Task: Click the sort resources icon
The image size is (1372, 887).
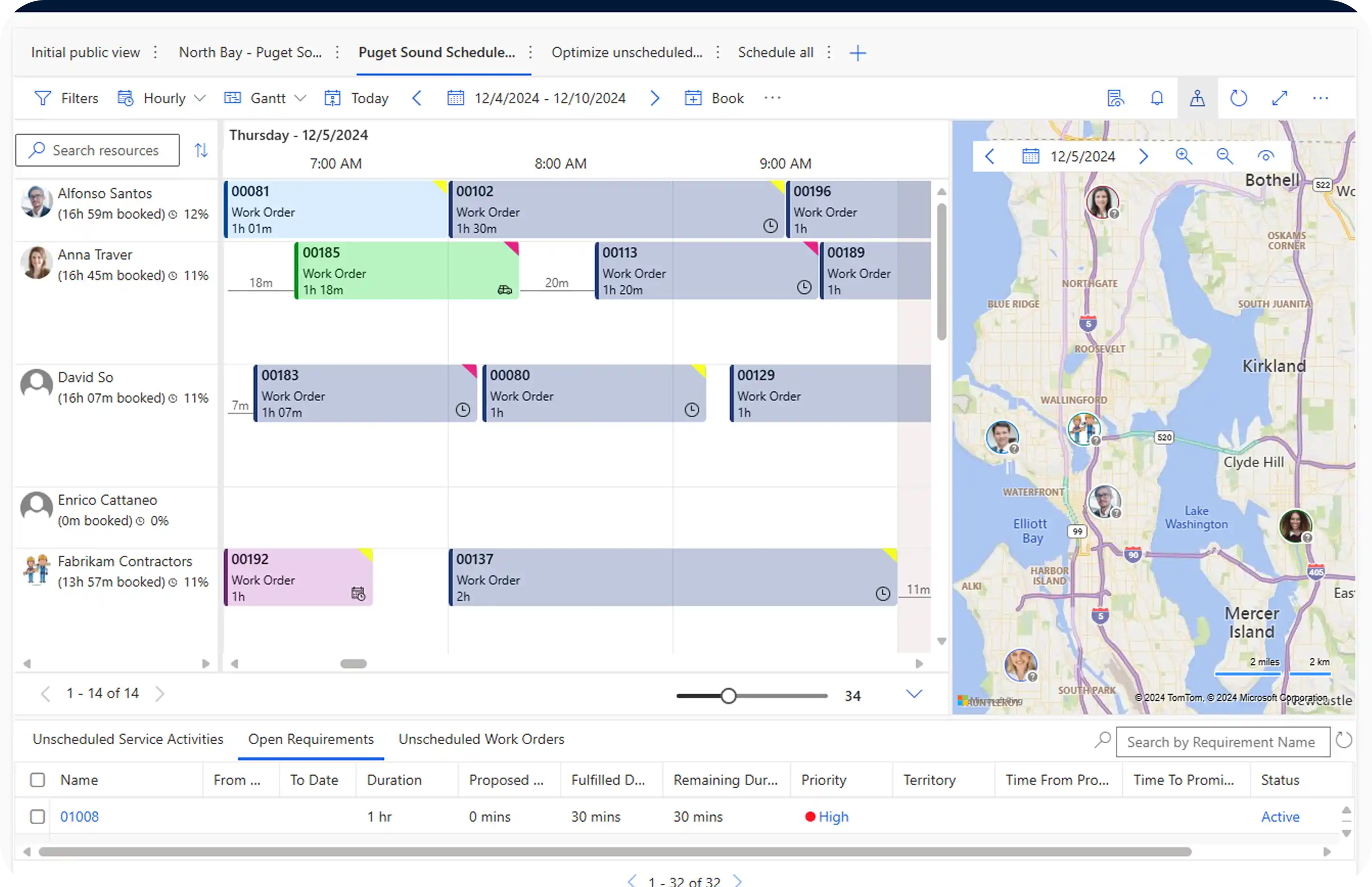Action: [201, 150]
